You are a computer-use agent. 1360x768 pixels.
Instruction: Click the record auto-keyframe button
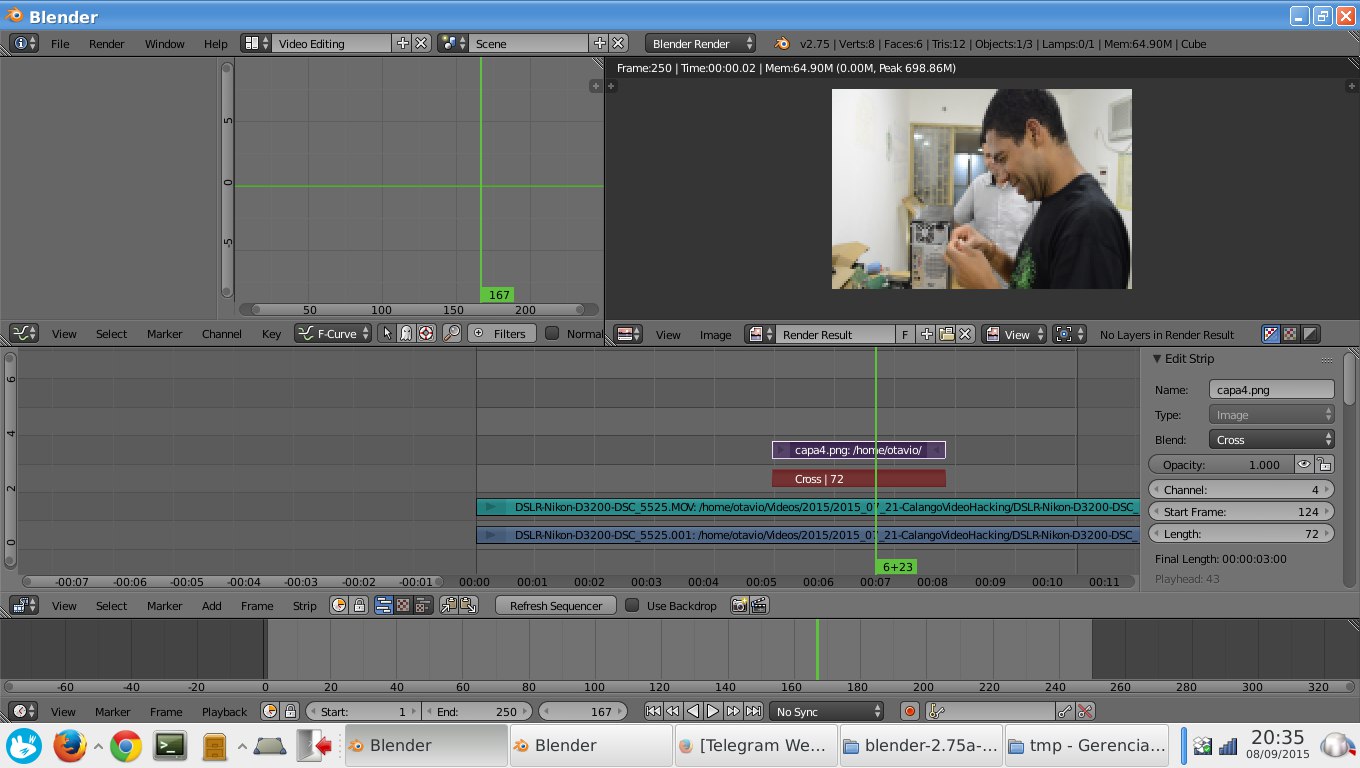[x=910, y=711]
